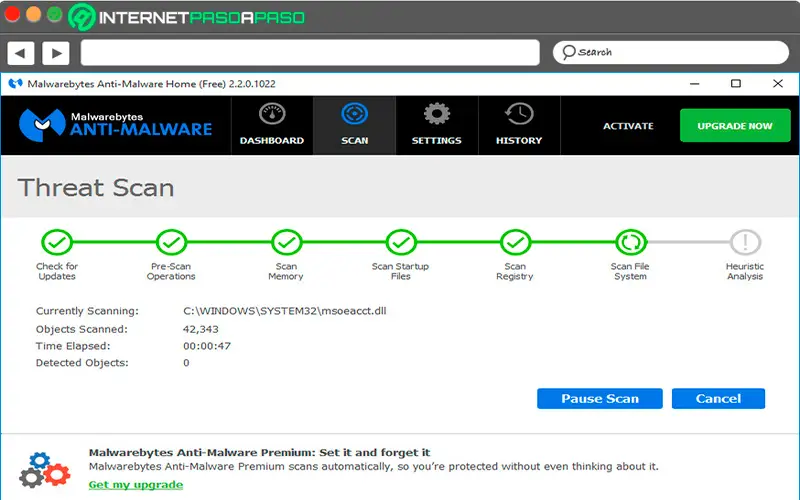The width and height of the screenshot is (800, 500).
Task: Open the SETTINGS tab
Action: coord(437,126)
